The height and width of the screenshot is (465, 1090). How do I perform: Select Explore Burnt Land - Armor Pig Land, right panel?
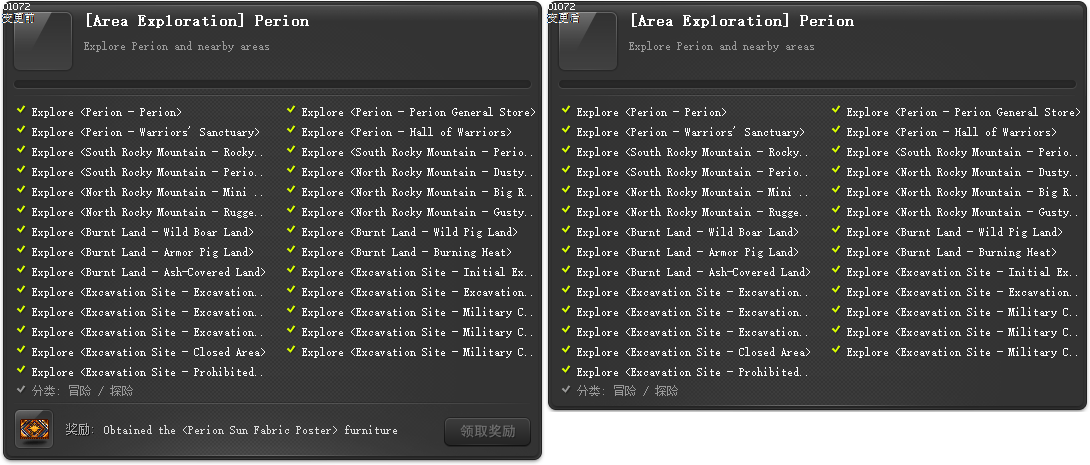[687, 252]
